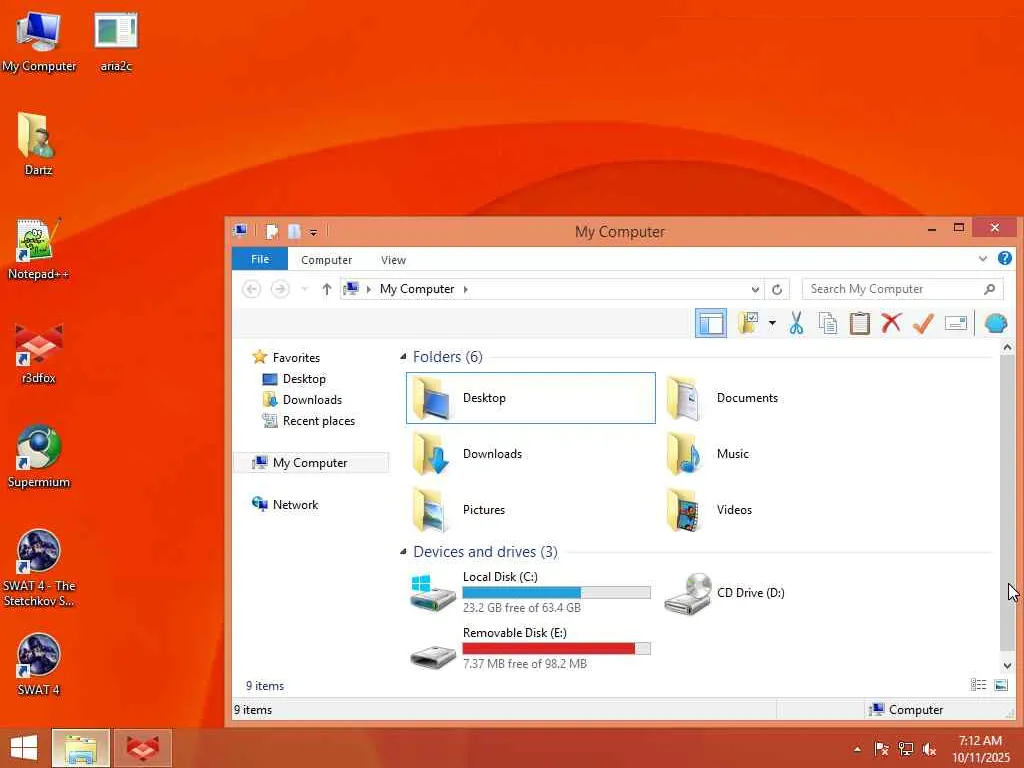Toggle the navigation pane toolbar button

(x=711, y=323)
